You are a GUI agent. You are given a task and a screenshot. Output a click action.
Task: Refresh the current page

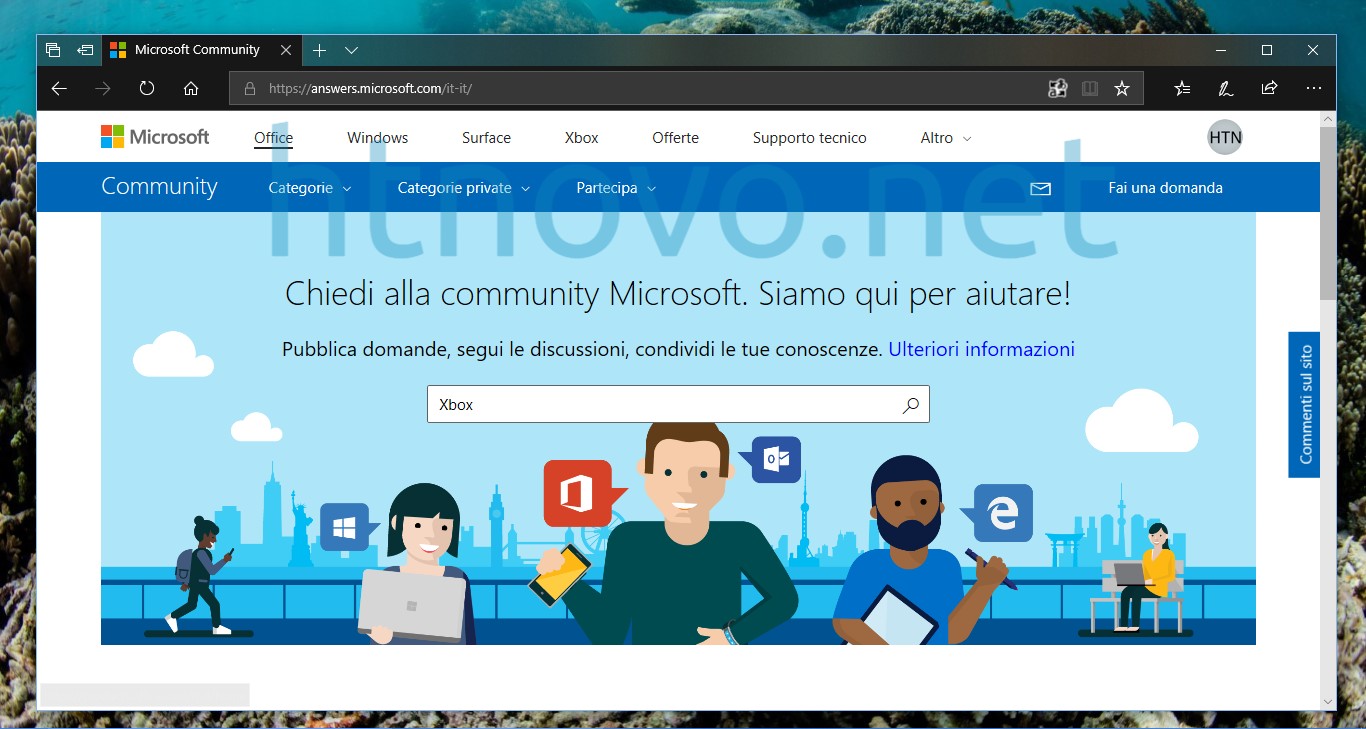pyautogui.click(x=146, y=88)
